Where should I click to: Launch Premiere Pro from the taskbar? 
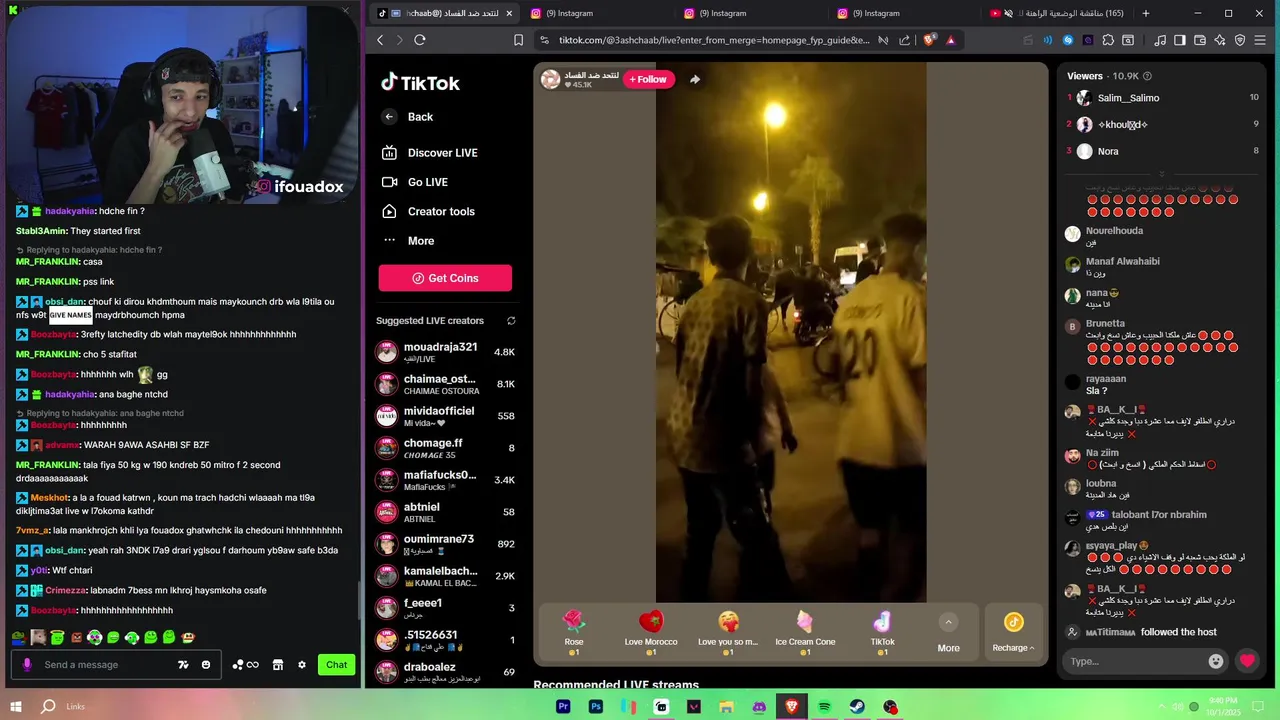(563, 707)
